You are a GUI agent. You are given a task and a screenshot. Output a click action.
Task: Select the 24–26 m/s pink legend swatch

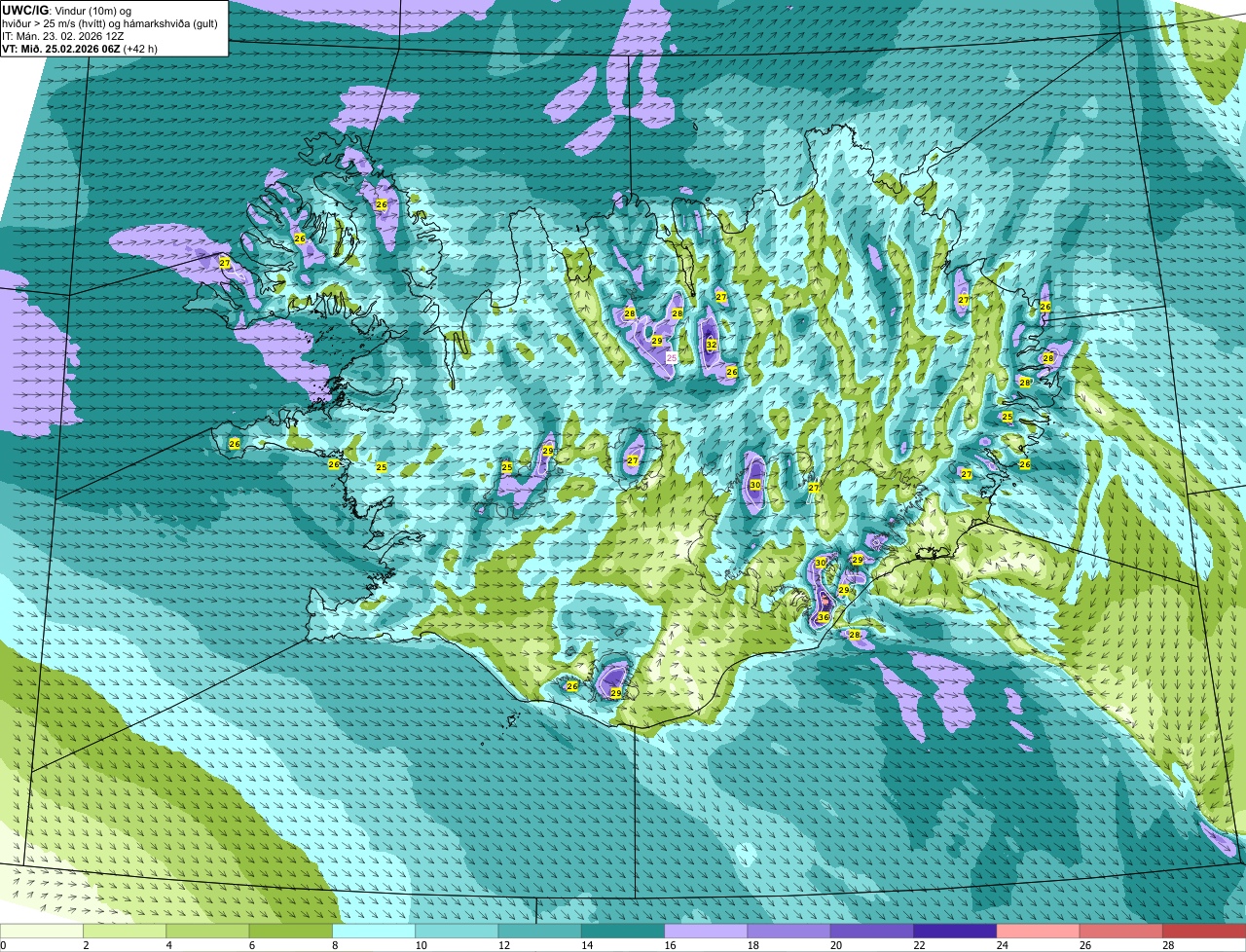click(x=1038, y=931)
